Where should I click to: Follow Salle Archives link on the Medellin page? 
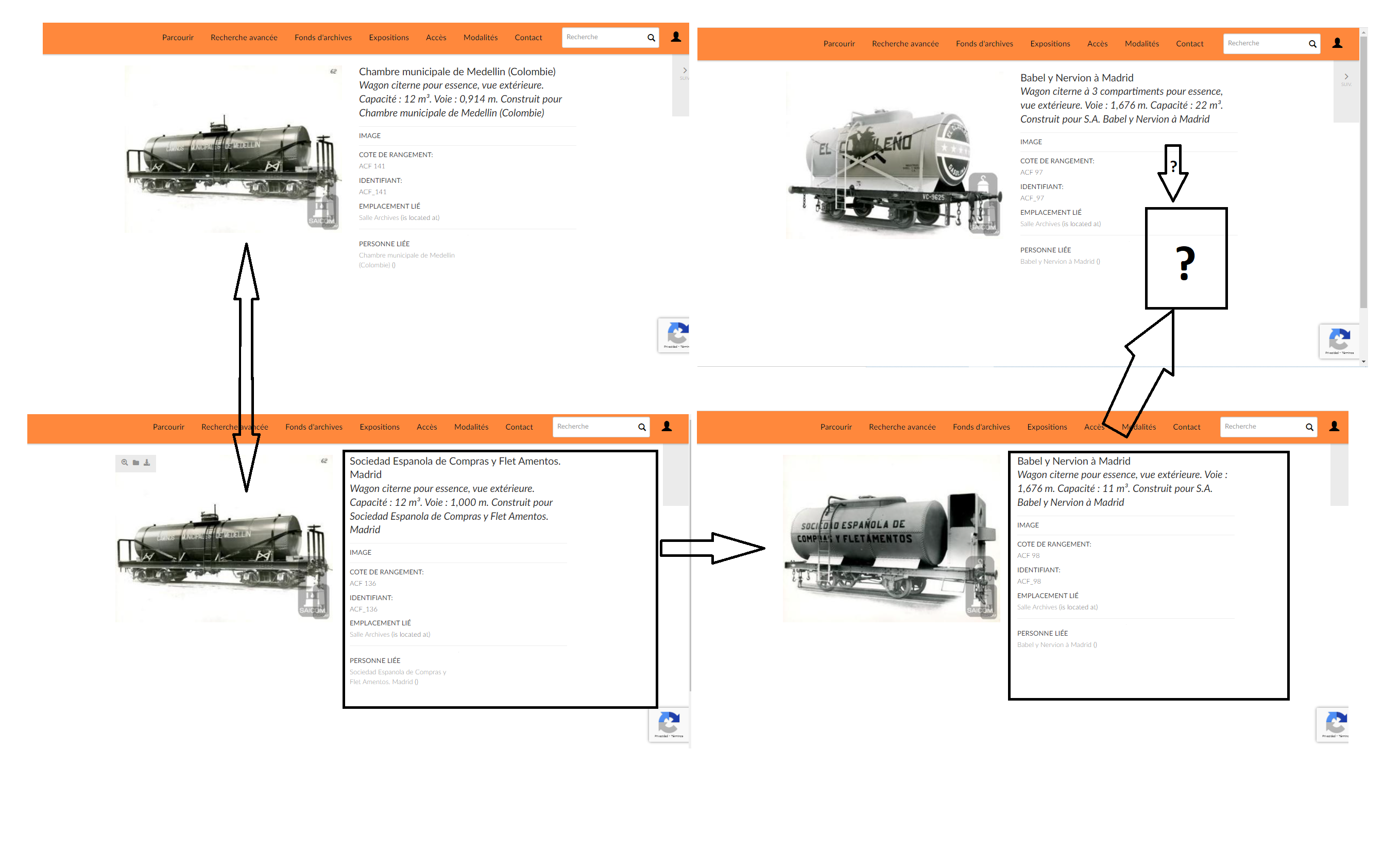[x=379, y=218]
